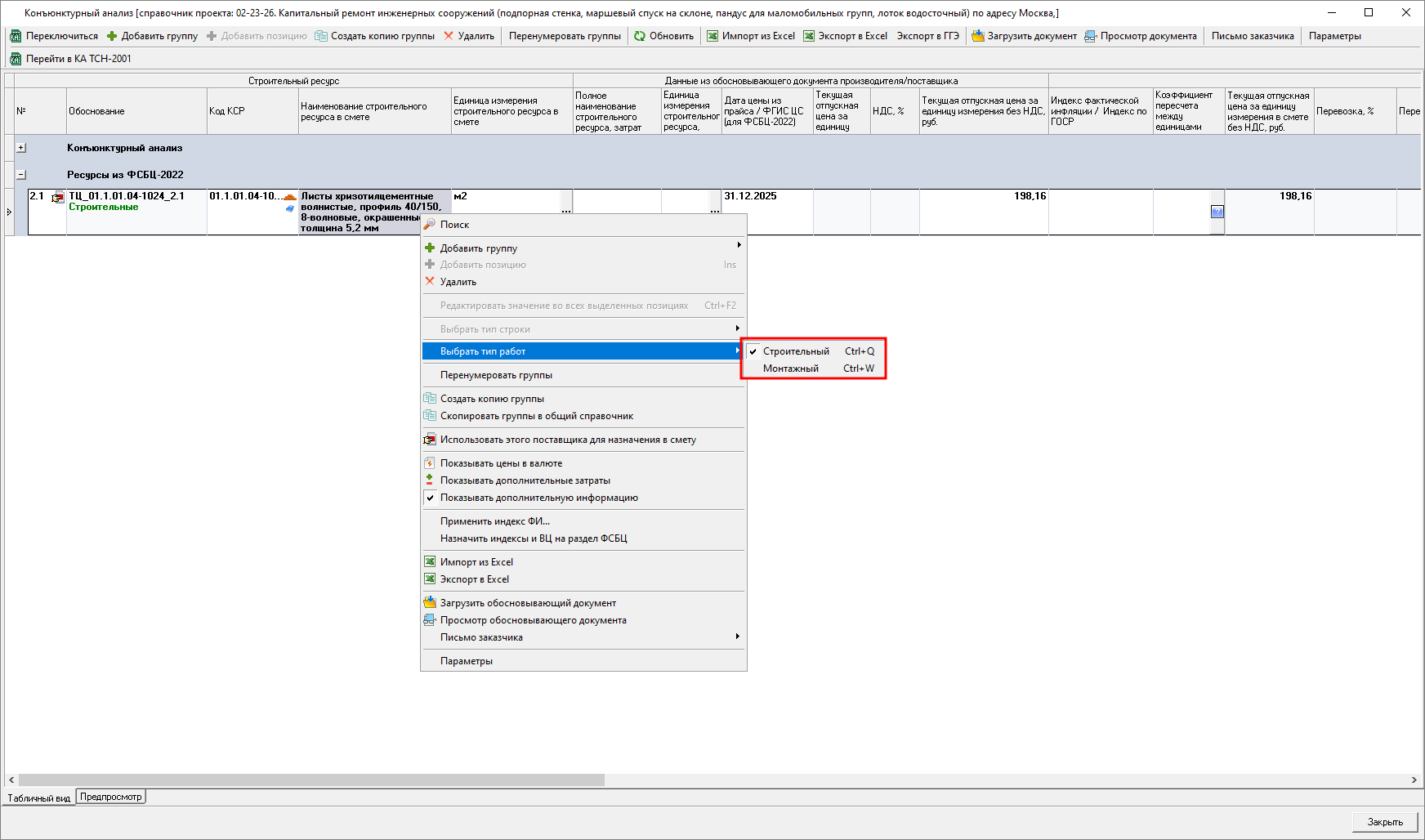Click 'Создать копию группы' toolbar icon
Viewport: 1425px width, 840px height.
(321, 36)
